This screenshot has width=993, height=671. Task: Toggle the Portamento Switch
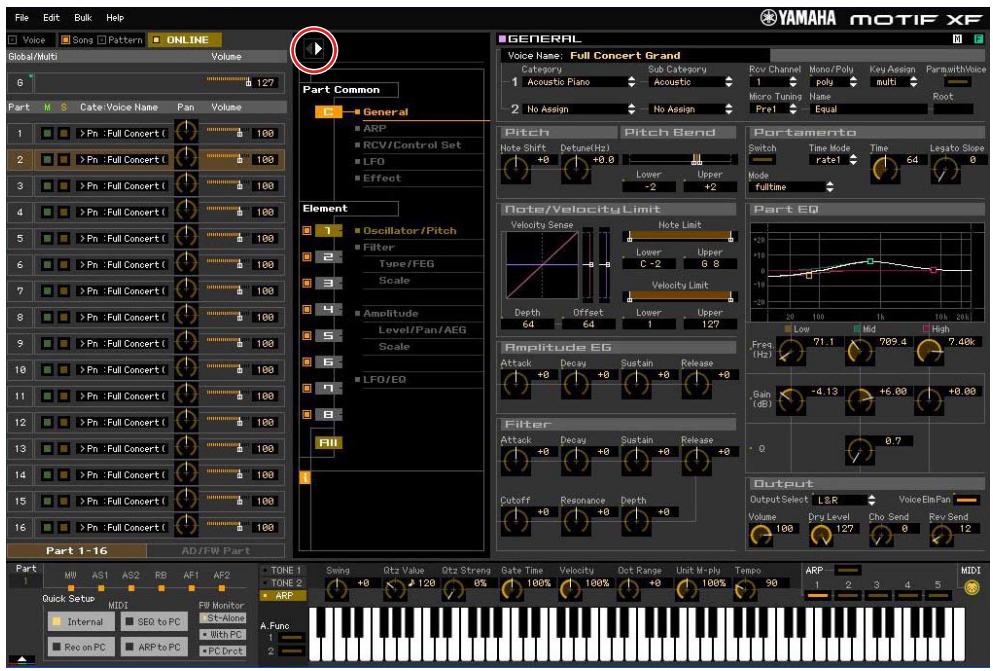click(762, 161)
